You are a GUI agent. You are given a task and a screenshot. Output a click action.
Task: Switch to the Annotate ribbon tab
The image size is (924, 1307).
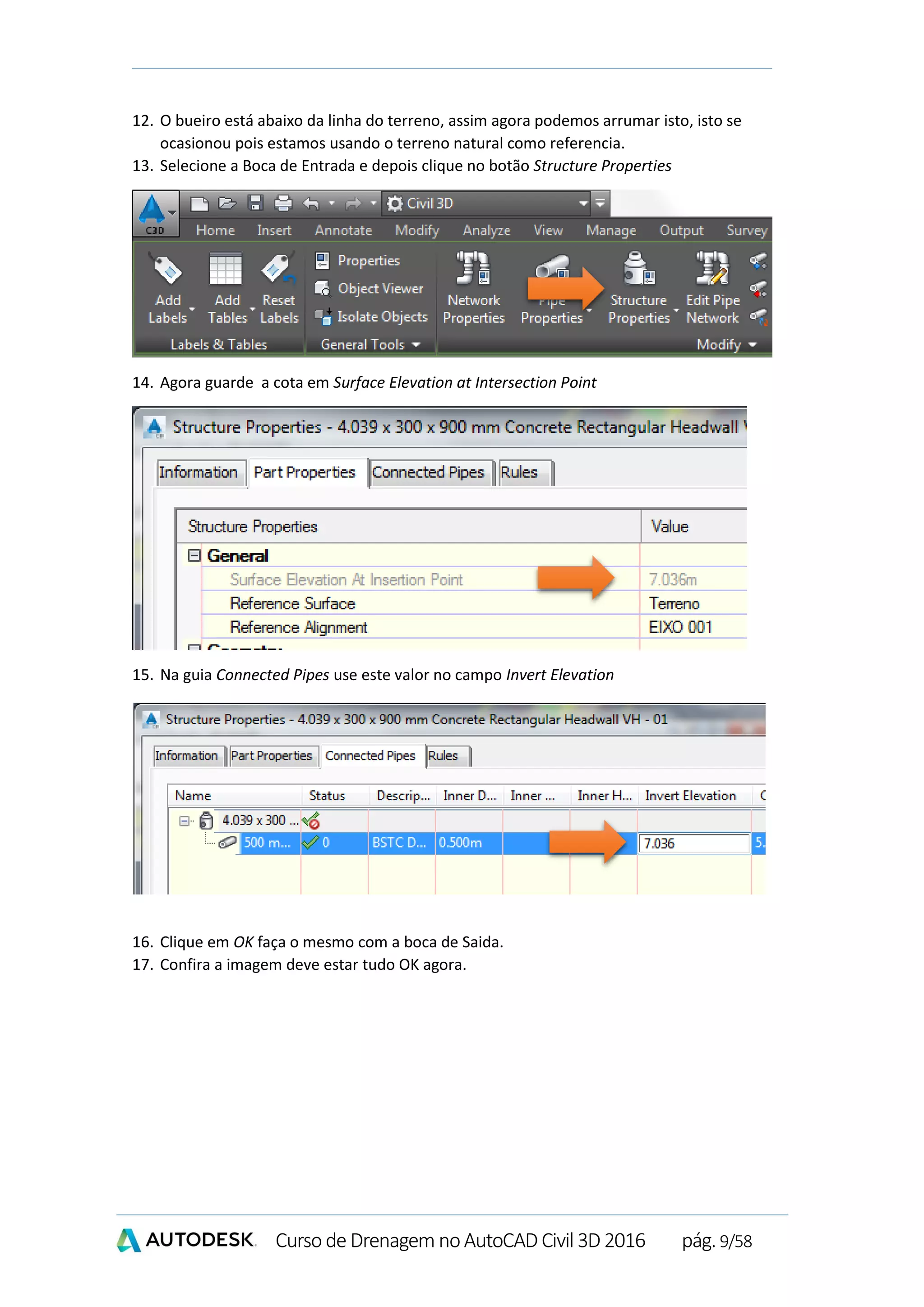point(343,231)
